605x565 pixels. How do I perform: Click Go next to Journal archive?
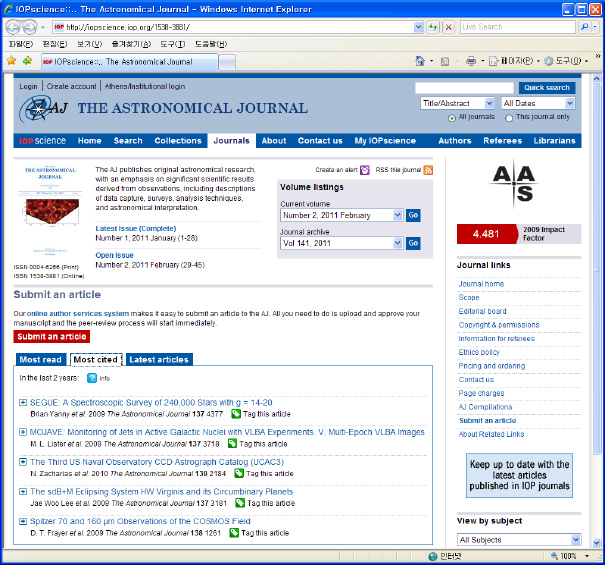[413, 243]
